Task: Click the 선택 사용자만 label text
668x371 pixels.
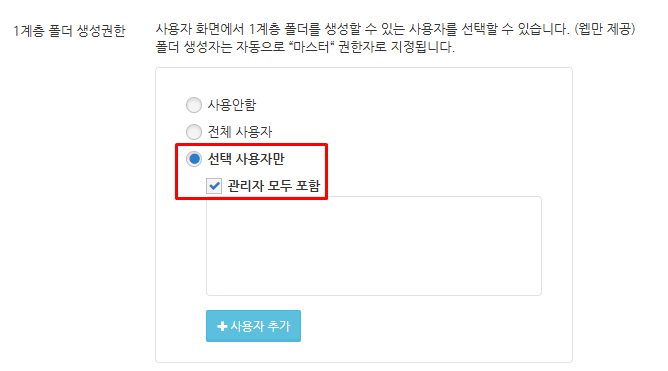Action: tap(246, 159)
